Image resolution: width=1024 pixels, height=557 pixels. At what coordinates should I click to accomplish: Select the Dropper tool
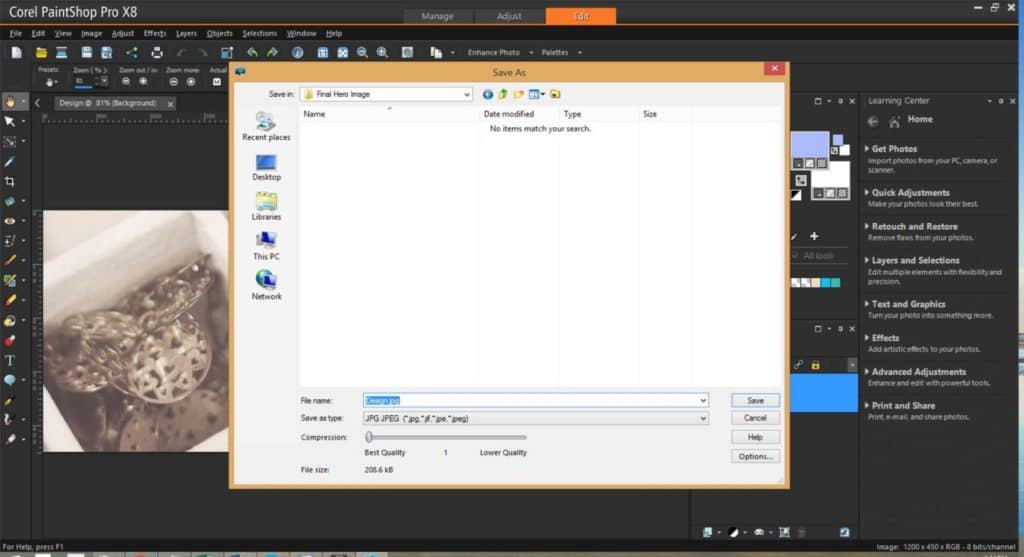(x=10, y=161)
